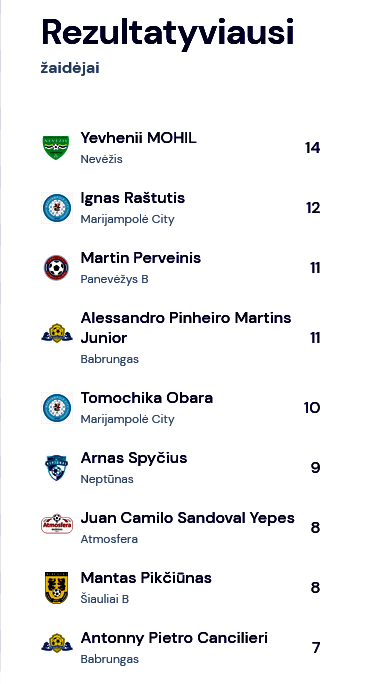Open player Martin Perveinis
366x684 pixels.
[141, 258]
